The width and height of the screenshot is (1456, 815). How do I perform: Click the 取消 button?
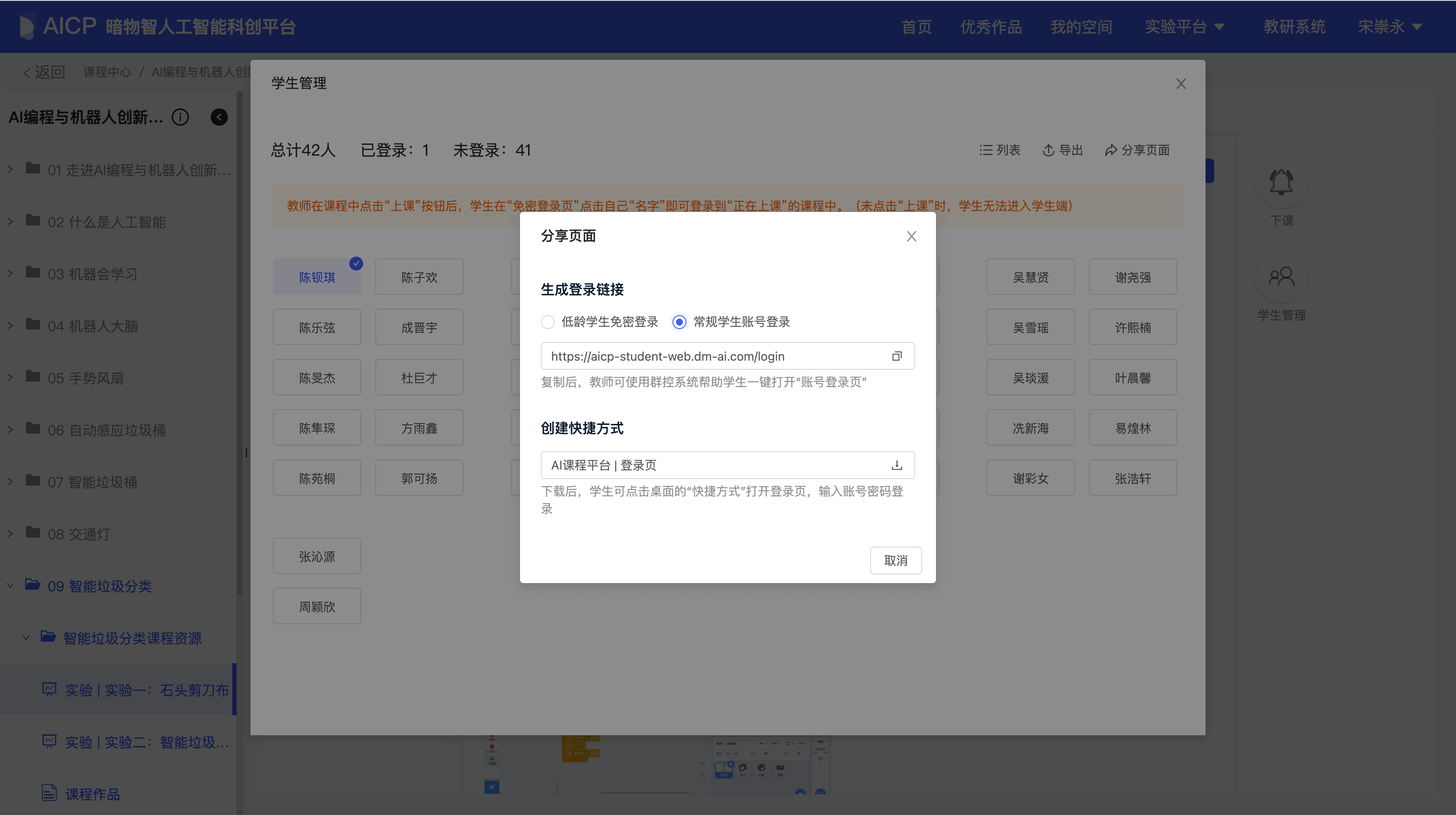point(895,561)
